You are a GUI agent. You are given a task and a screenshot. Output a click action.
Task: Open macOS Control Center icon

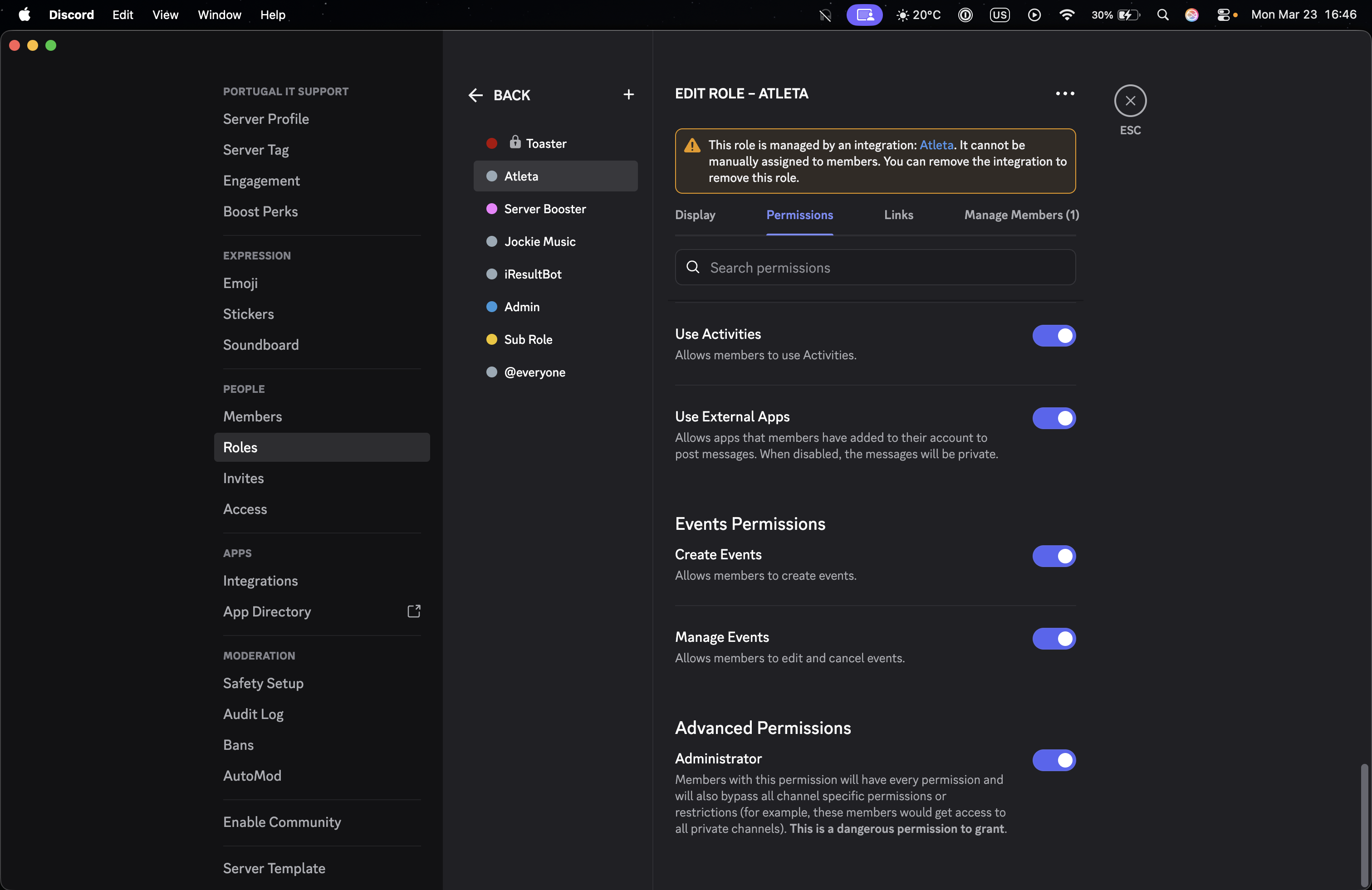click(x=1223, y=15)
